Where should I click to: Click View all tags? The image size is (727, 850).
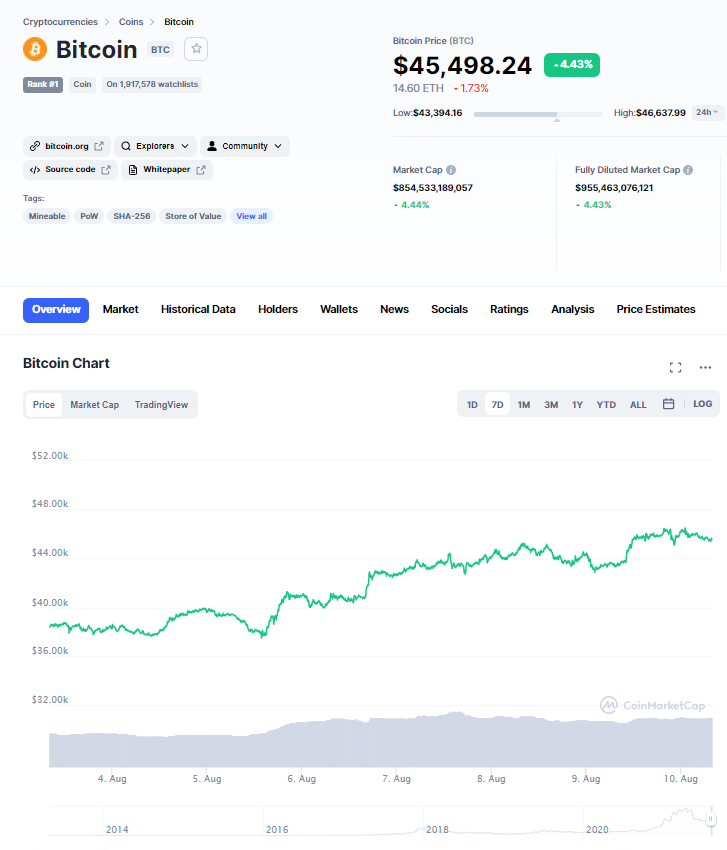(251, 216)
